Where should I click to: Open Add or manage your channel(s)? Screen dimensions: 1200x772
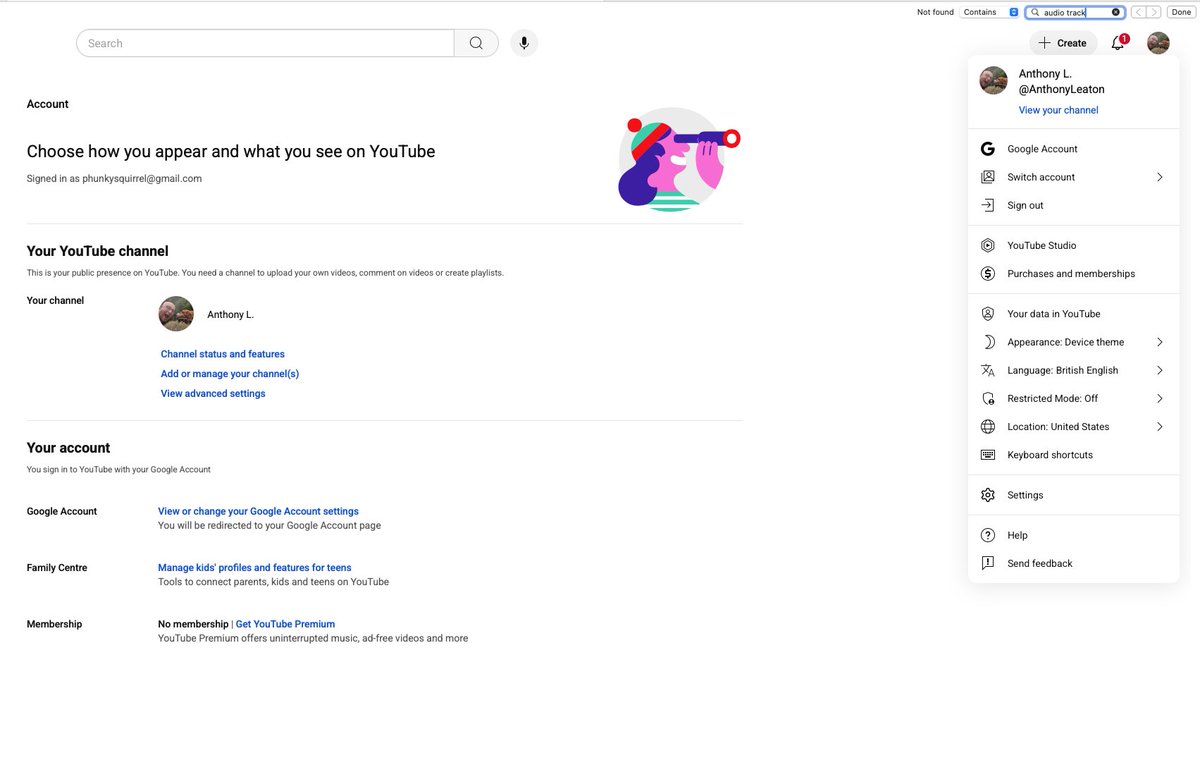(x=230, y=374)
